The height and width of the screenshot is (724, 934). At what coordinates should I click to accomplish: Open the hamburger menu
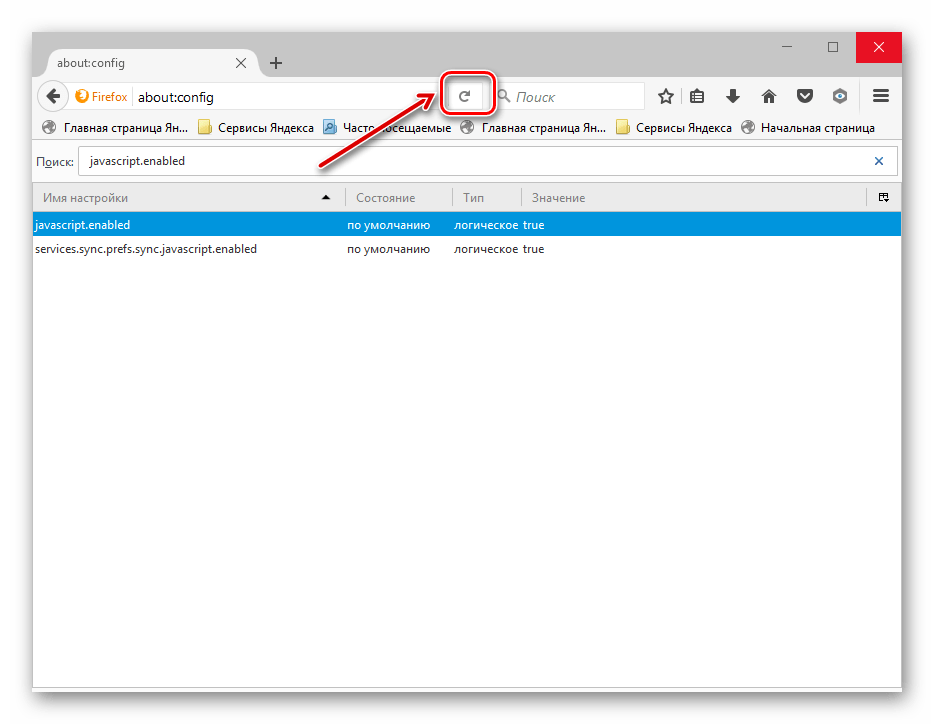(x=881, y=97)
